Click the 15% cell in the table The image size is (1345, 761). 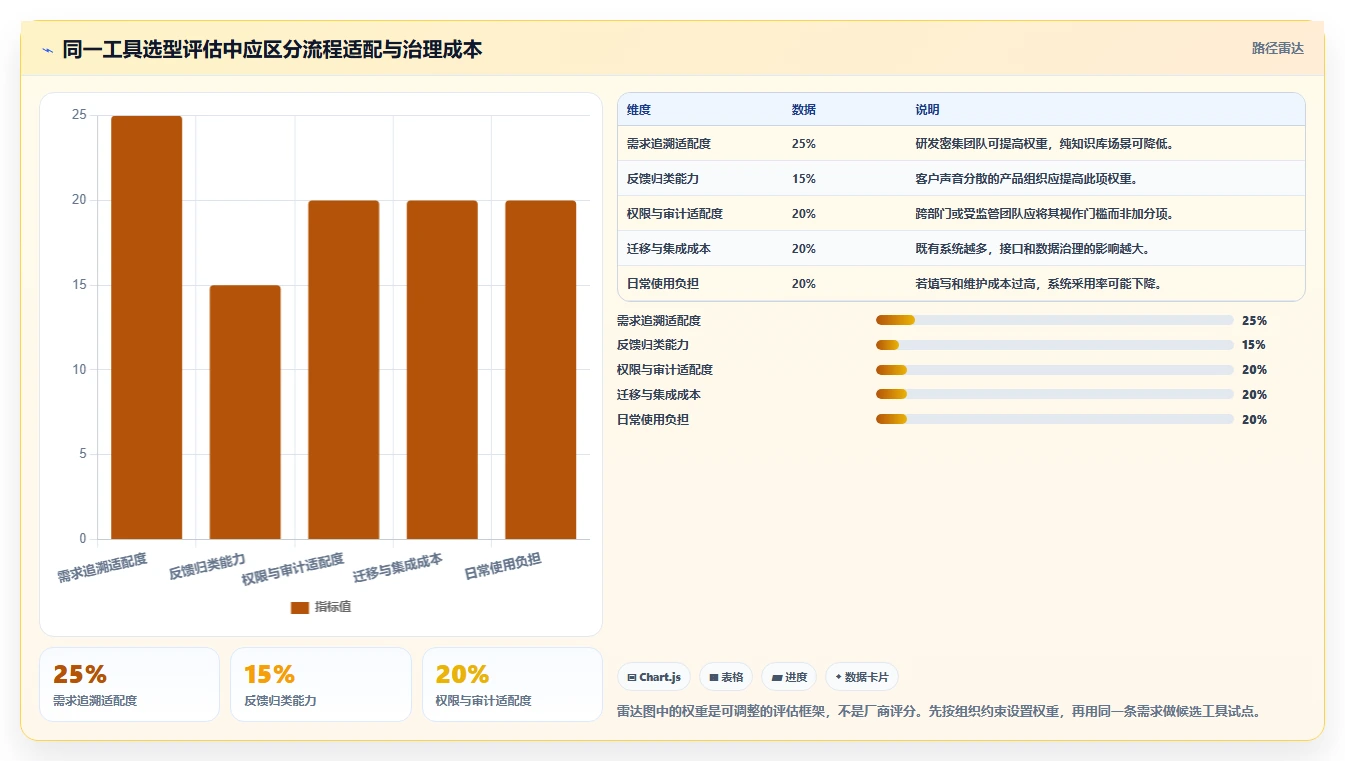[804, 179]
